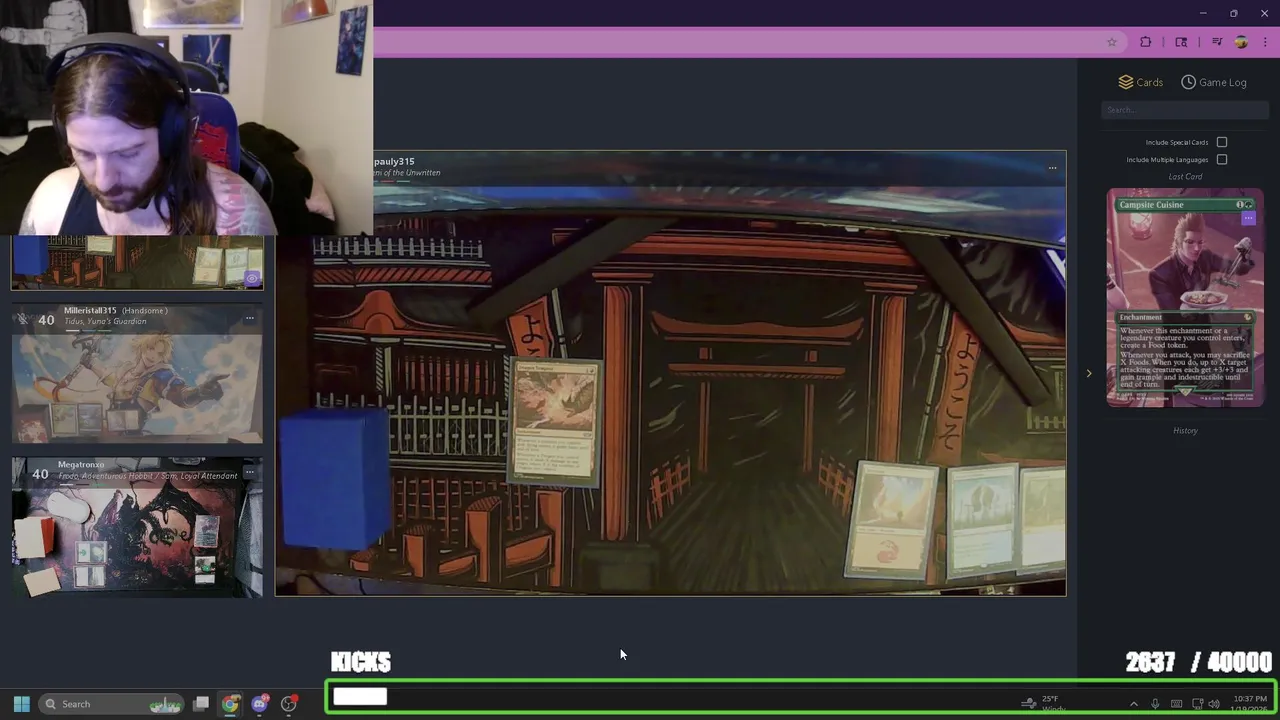Open the volume speaker icon in tray
Image resolution: width=1280 pixels, height=720 pixels.
point(1214,704)
